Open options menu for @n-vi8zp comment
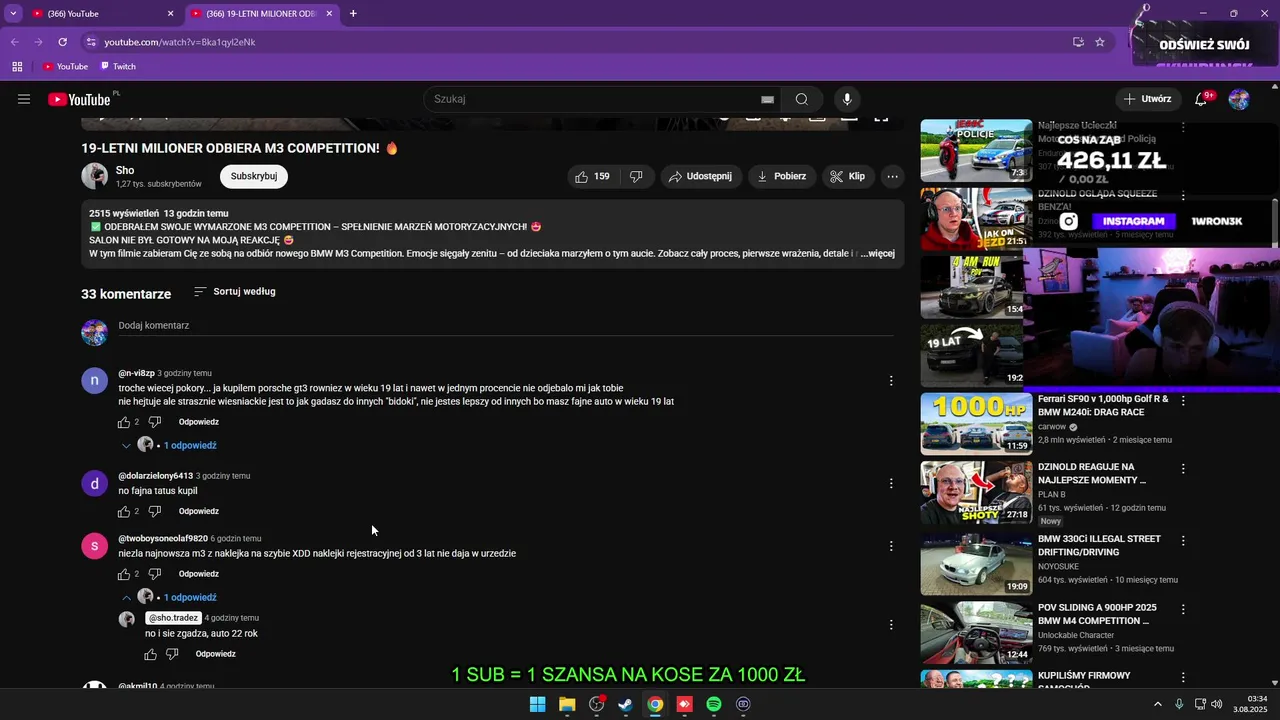The image size is (1280, 720). click(891, 380)
